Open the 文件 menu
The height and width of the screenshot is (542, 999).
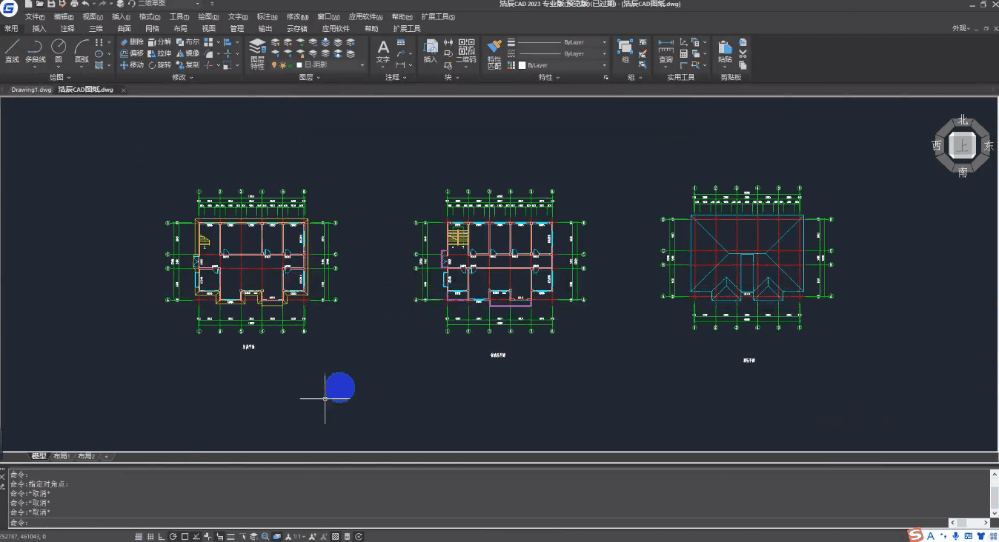tap(34, 17)
